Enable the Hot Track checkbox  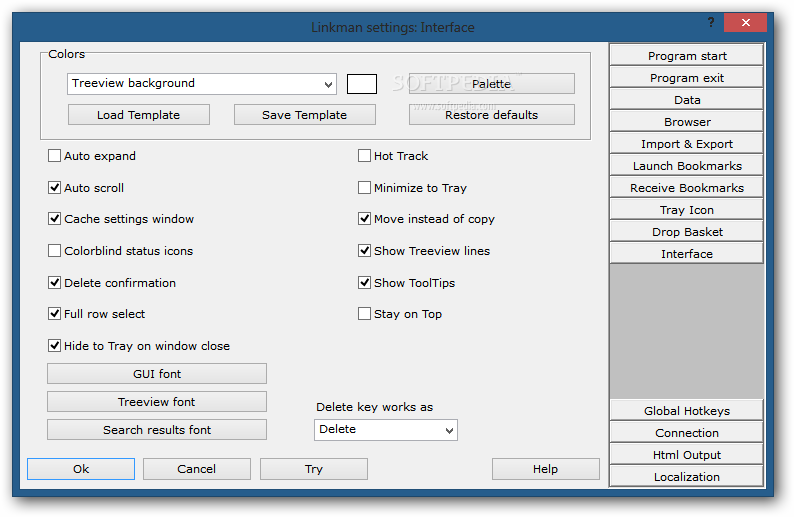364,155
